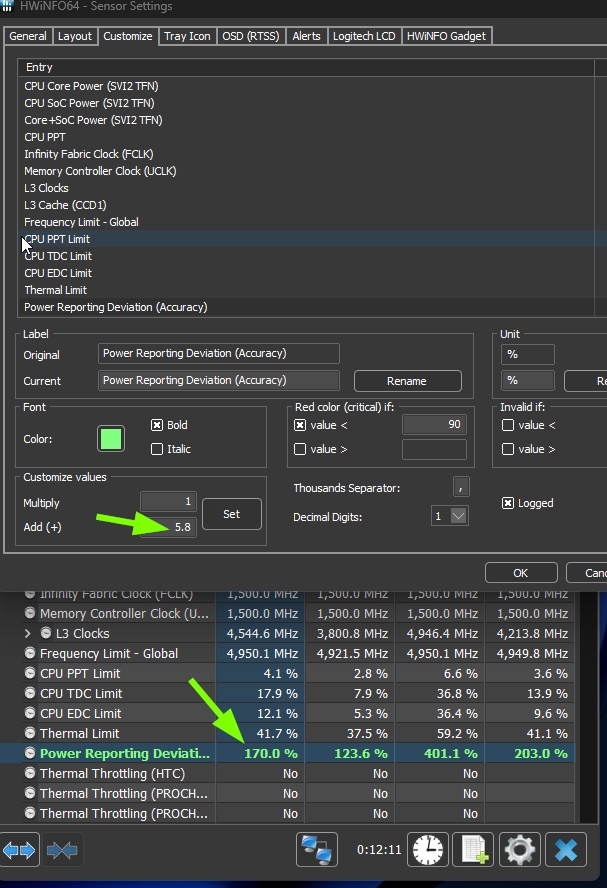
Task: Click the HWiNFO64 title bar app icon
Action: click(x=7, y=6)
